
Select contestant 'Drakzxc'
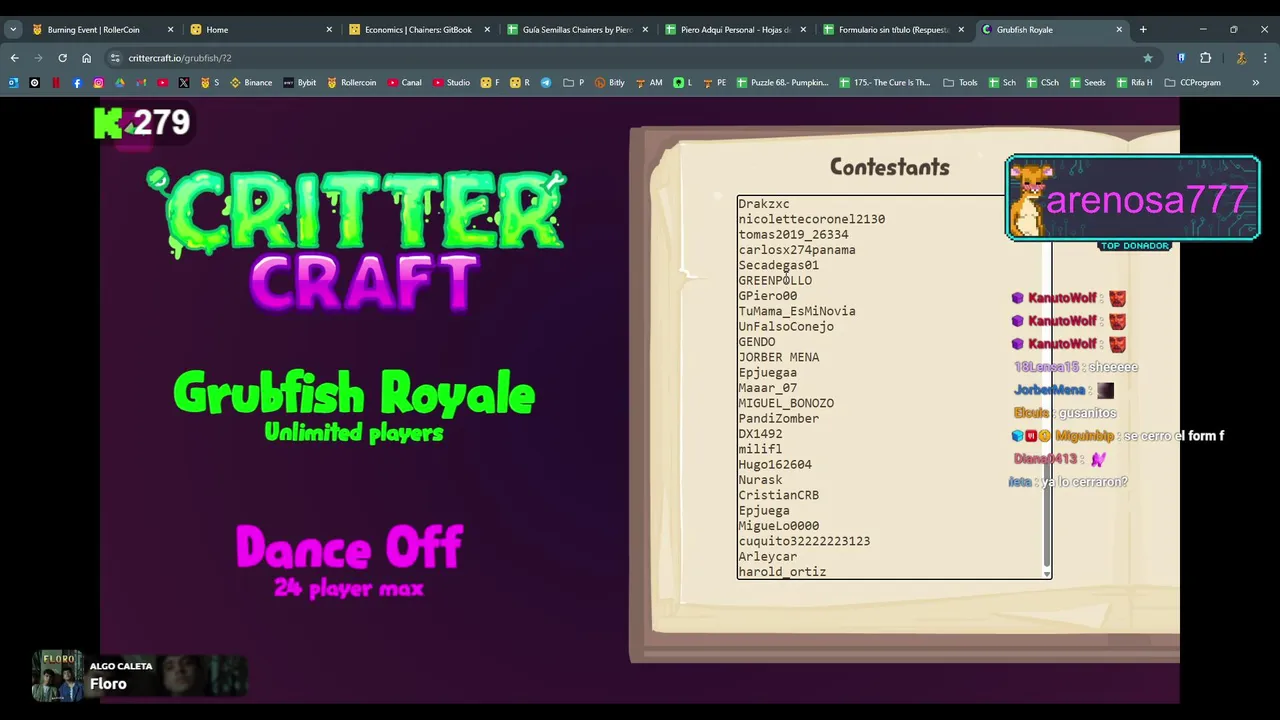coord(764,204)
